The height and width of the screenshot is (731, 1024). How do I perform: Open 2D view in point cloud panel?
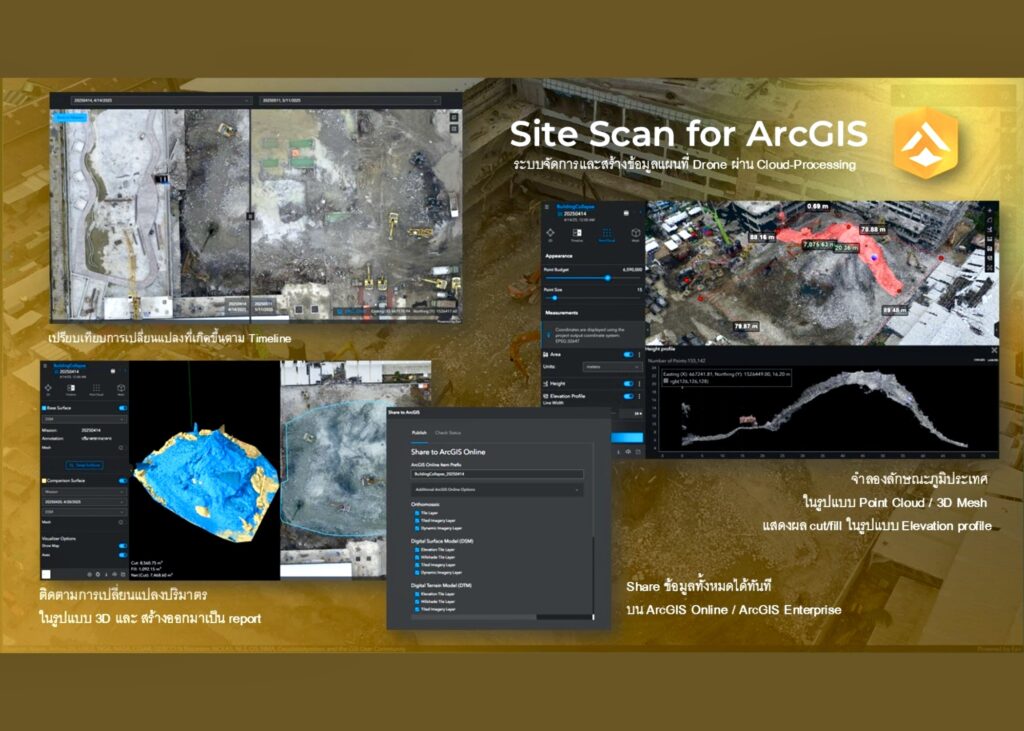tap(550, 234)
